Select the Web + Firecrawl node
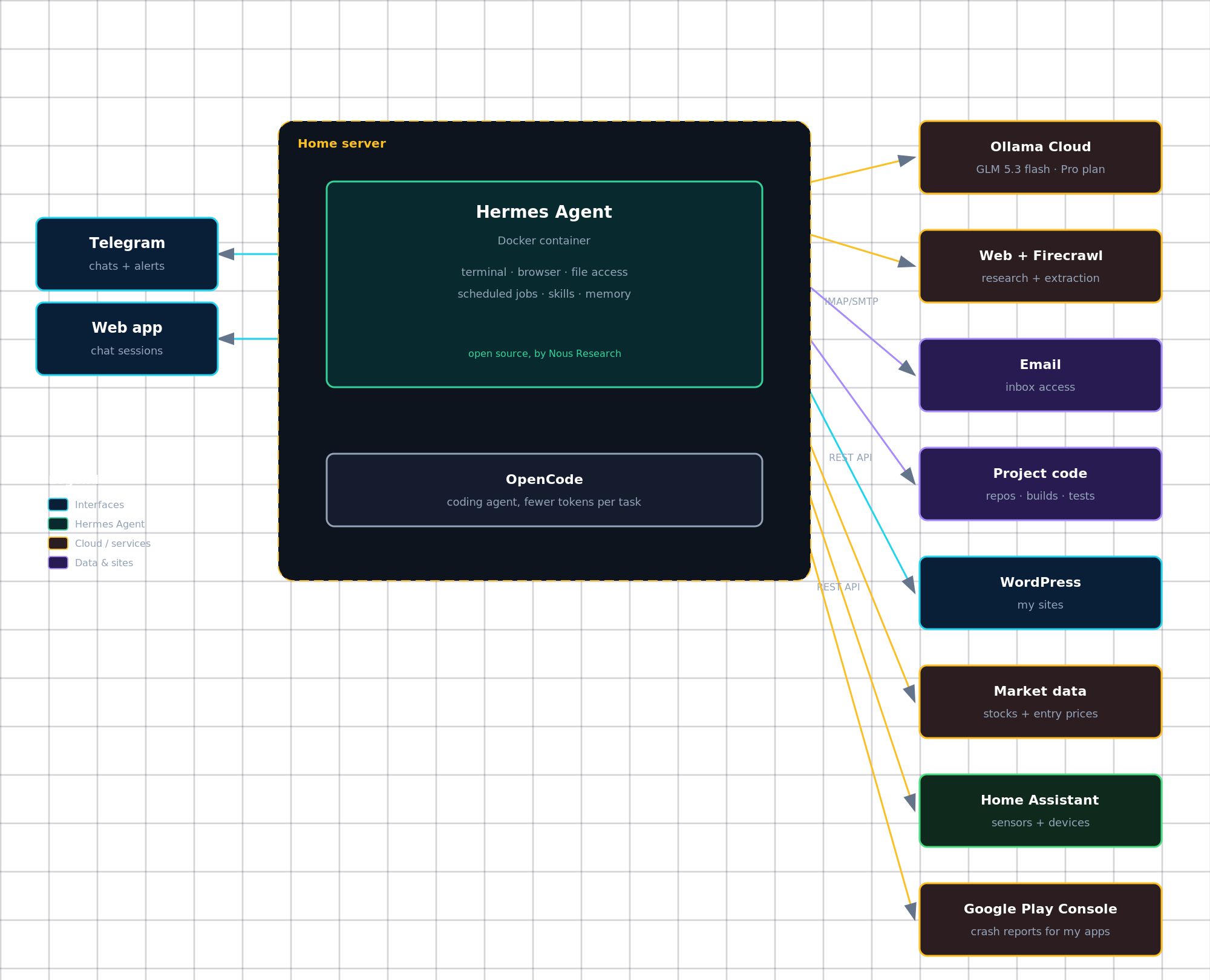Viewport: 1210px width, 980px height. pos(1041,266)
